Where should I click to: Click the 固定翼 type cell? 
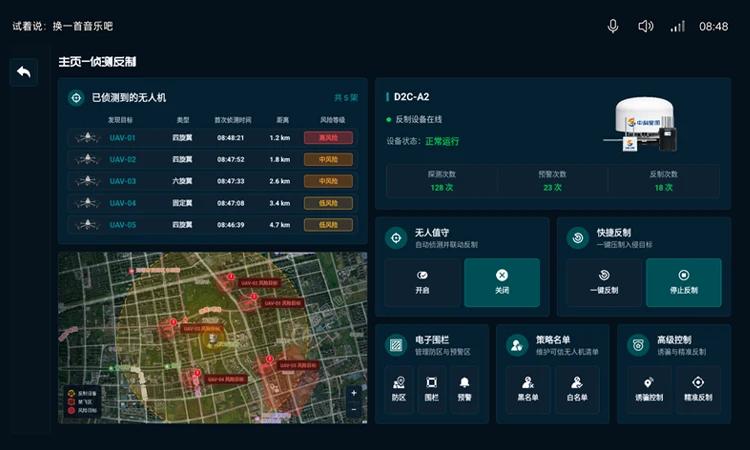[x=182, y=203]
